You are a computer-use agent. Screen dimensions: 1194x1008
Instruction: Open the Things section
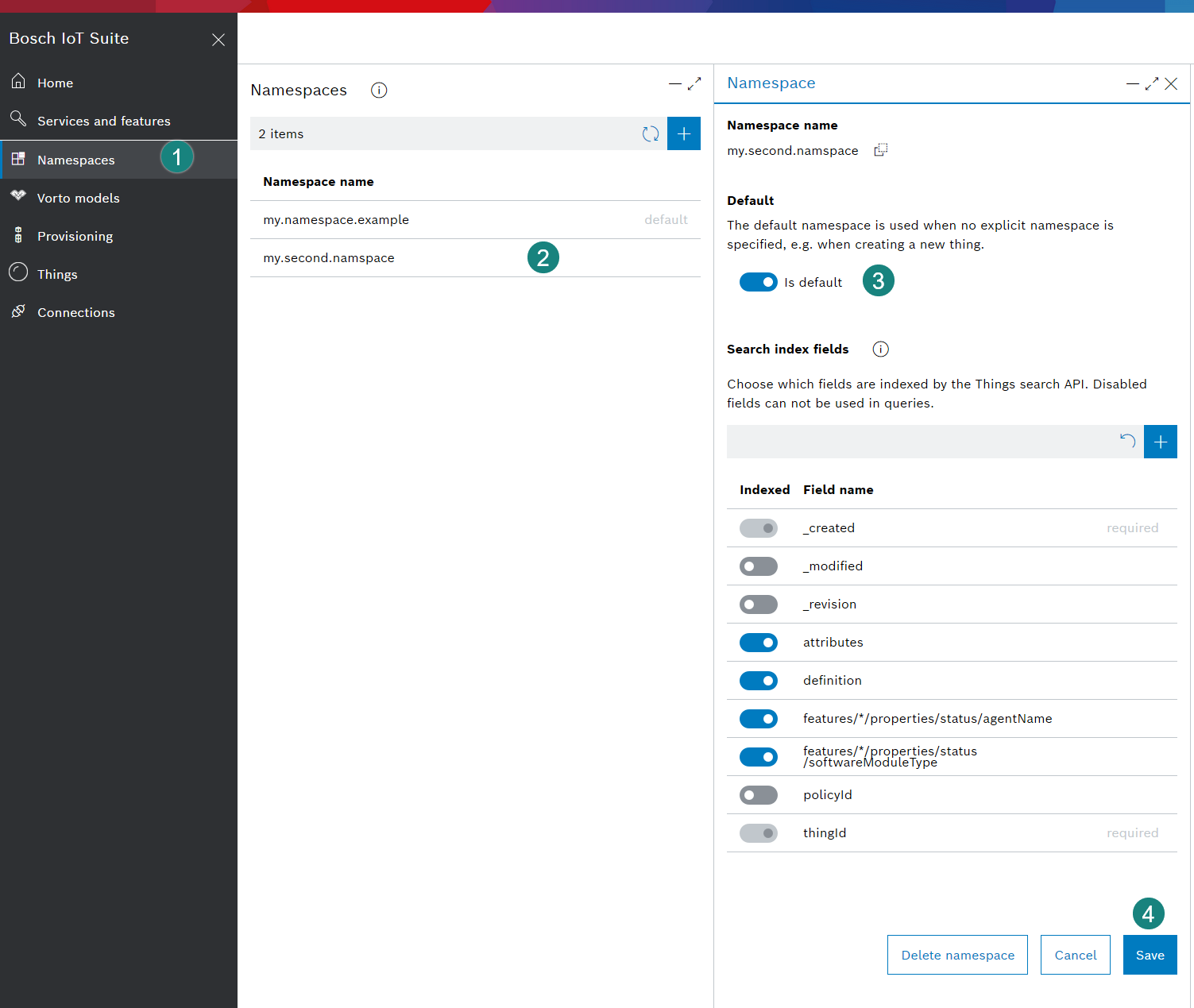119,274
